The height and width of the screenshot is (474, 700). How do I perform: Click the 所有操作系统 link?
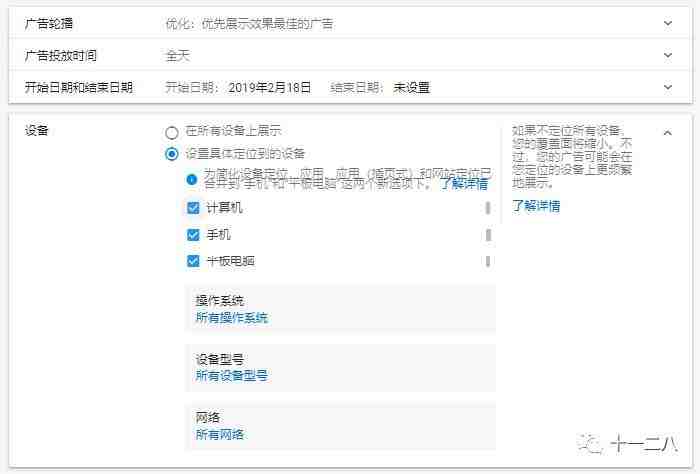point(232,318)
